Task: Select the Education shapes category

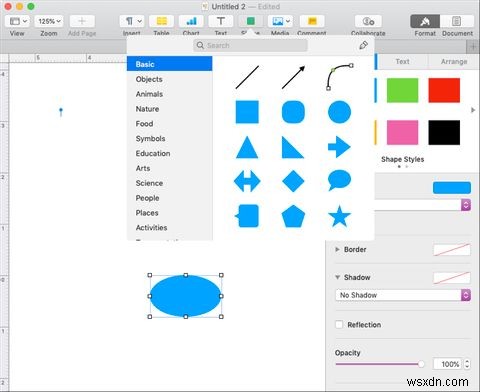Action: [169, 153]
